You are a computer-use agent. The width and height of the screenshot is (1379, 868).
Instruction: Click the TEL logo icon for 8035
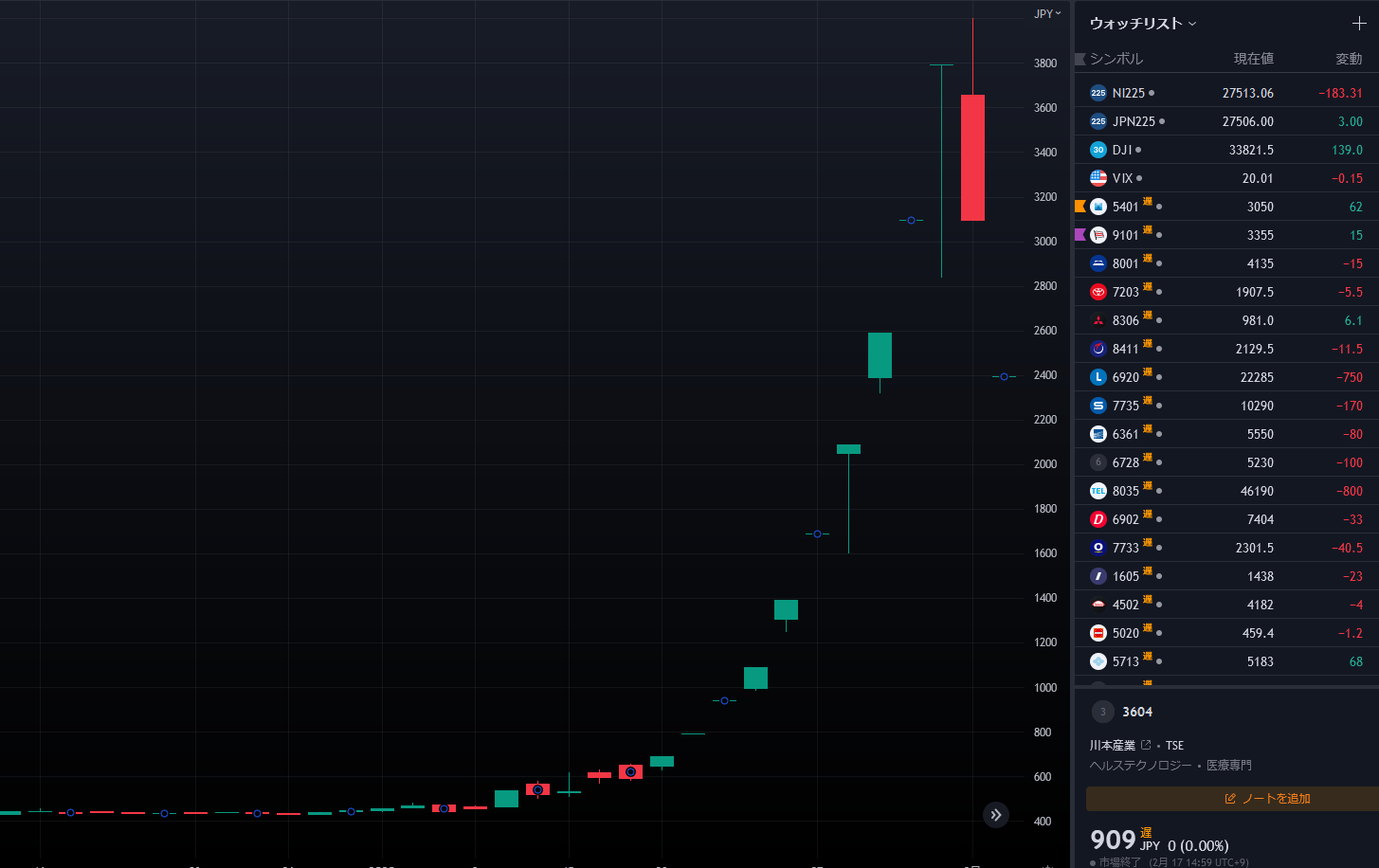pyautogui.click(x=1098, y=491)
